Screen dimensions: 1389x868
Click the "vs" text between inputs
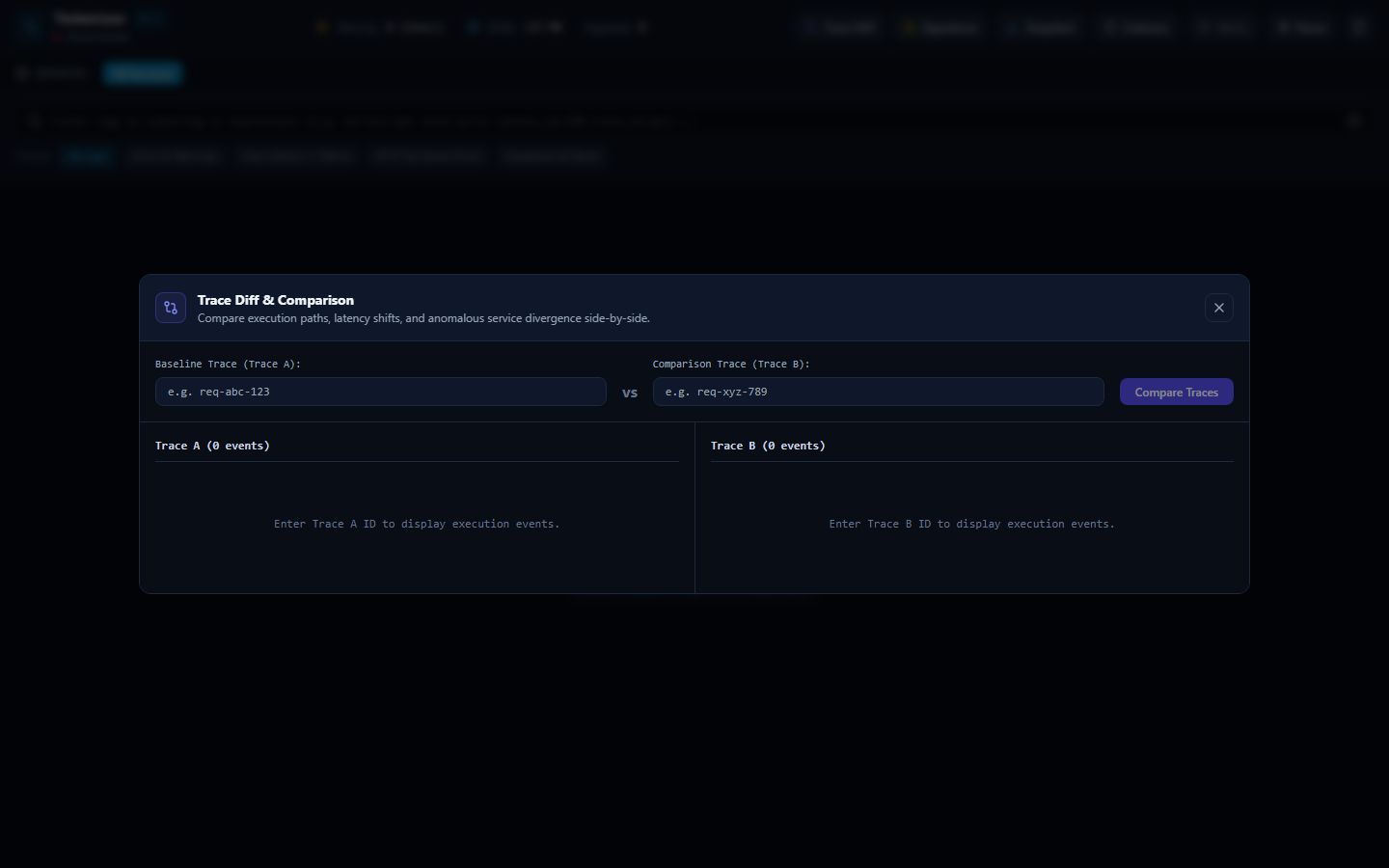[630, 393]
